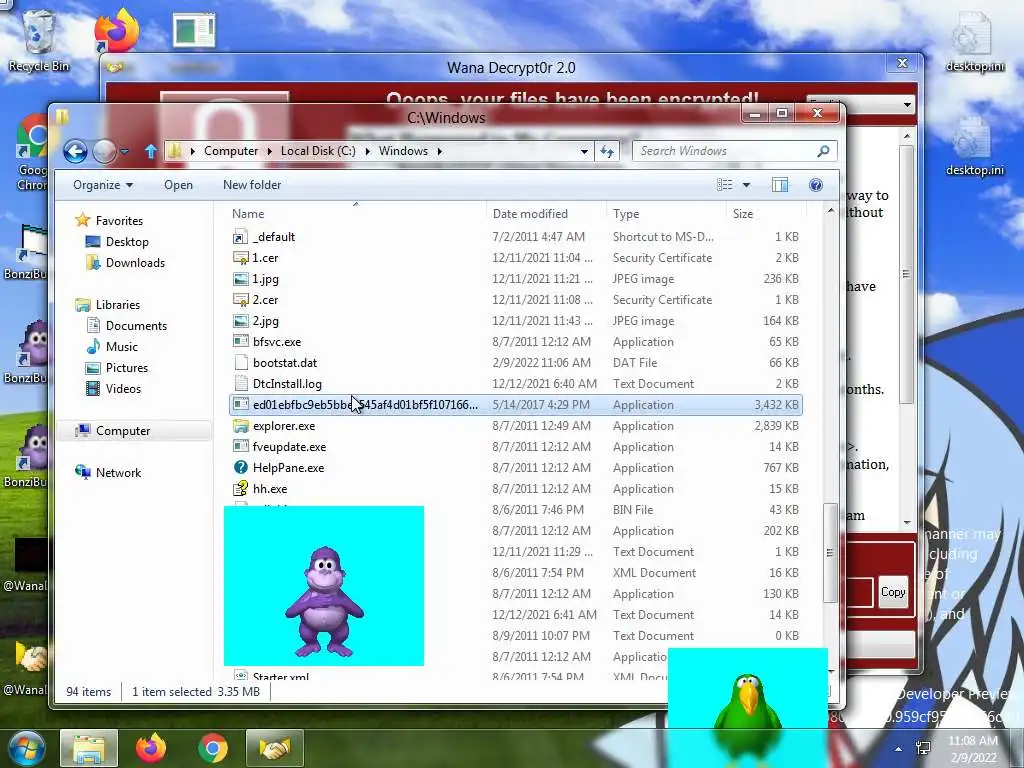1024x768 pixels.
Task: Open the Organize dropdown menu
Action: [103, 185]
